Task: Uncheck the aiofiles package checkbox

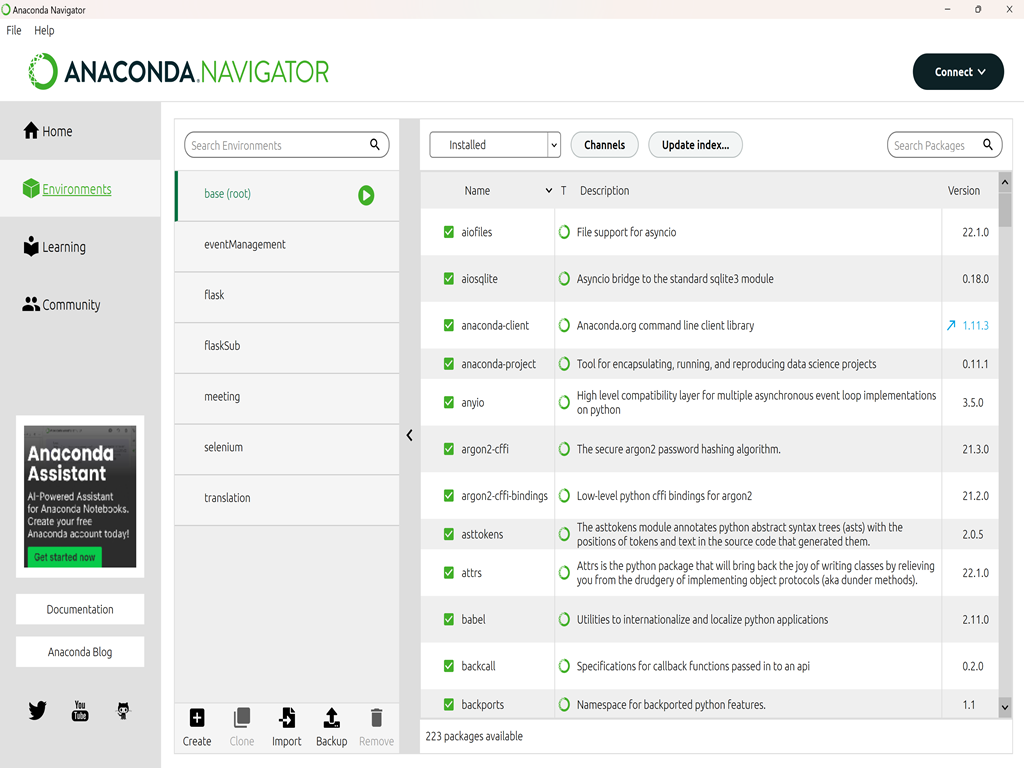Action: point(449,232)
